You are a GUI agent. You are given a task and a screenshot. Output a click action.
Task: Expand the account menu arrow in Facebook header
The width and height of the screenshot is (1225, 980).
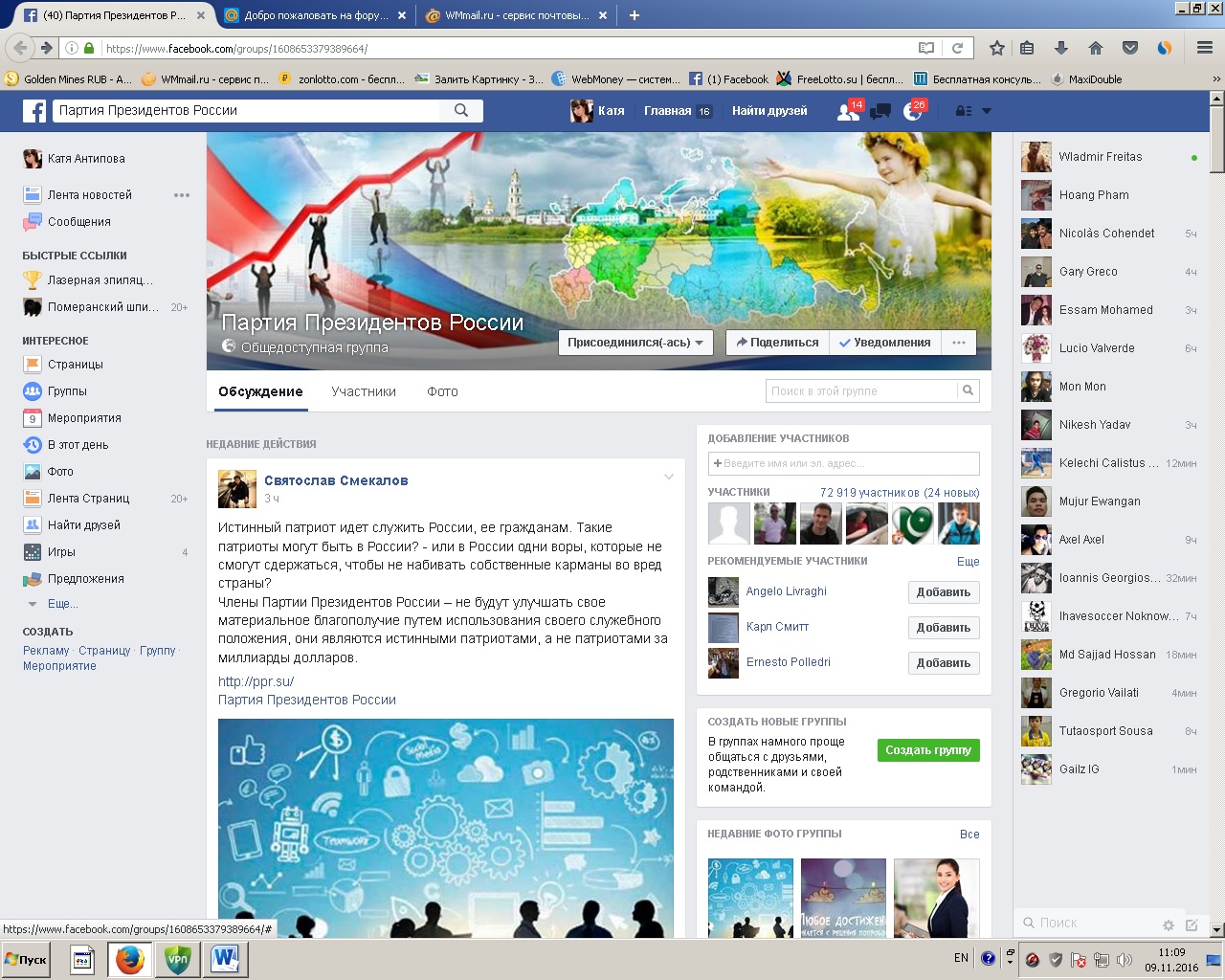(987, 111)
